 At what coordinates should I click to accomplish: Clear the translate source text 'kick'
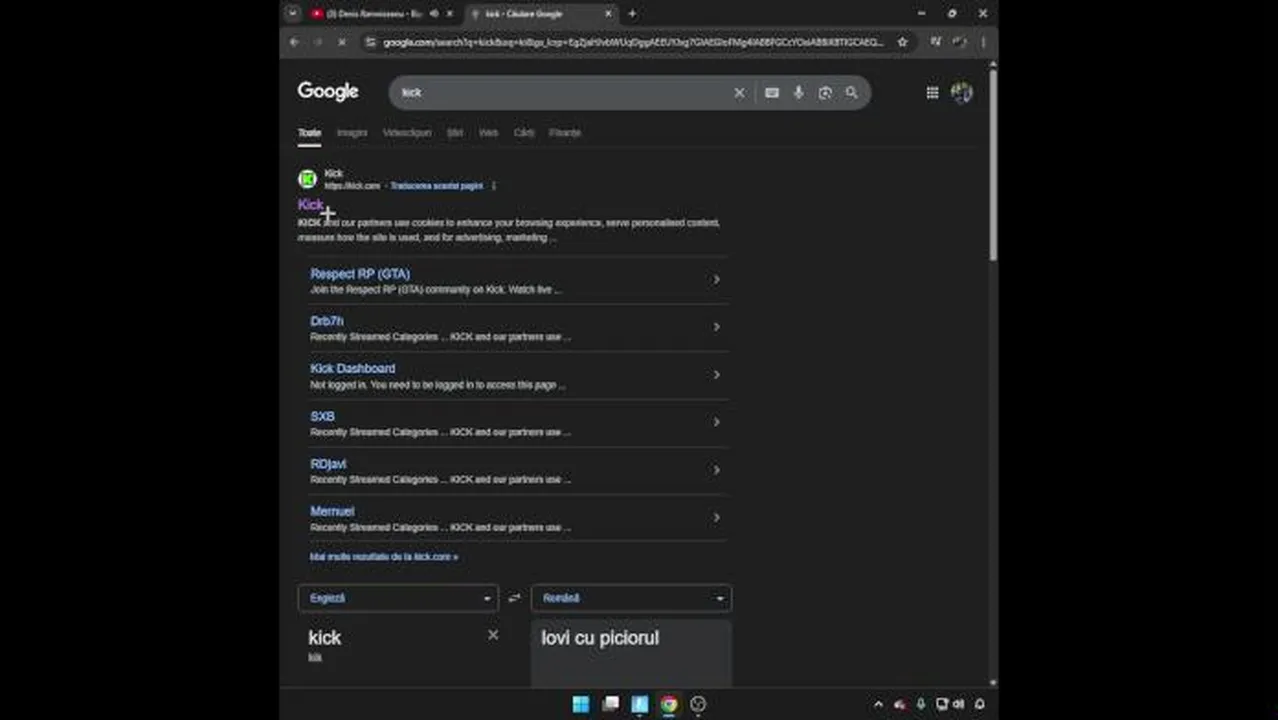pos(493,635)
